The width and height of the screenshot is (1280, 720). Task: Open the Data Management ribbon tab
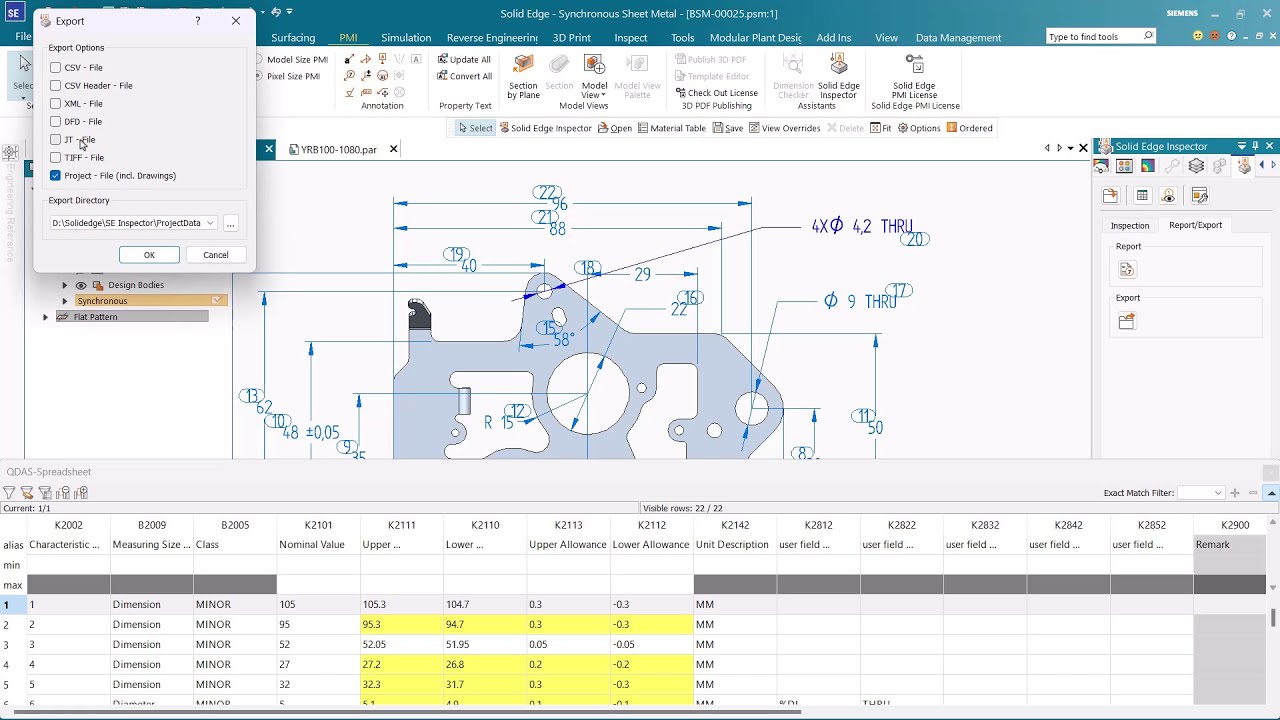pyautogui.click(x=958, y=38)
